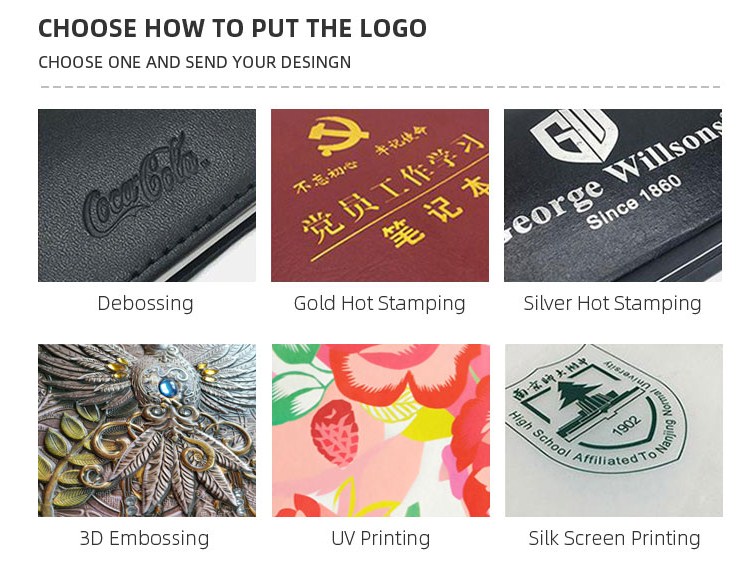Select the UV Printing floral image
Viewport: 751px width, 561px height.
[381, 430]
